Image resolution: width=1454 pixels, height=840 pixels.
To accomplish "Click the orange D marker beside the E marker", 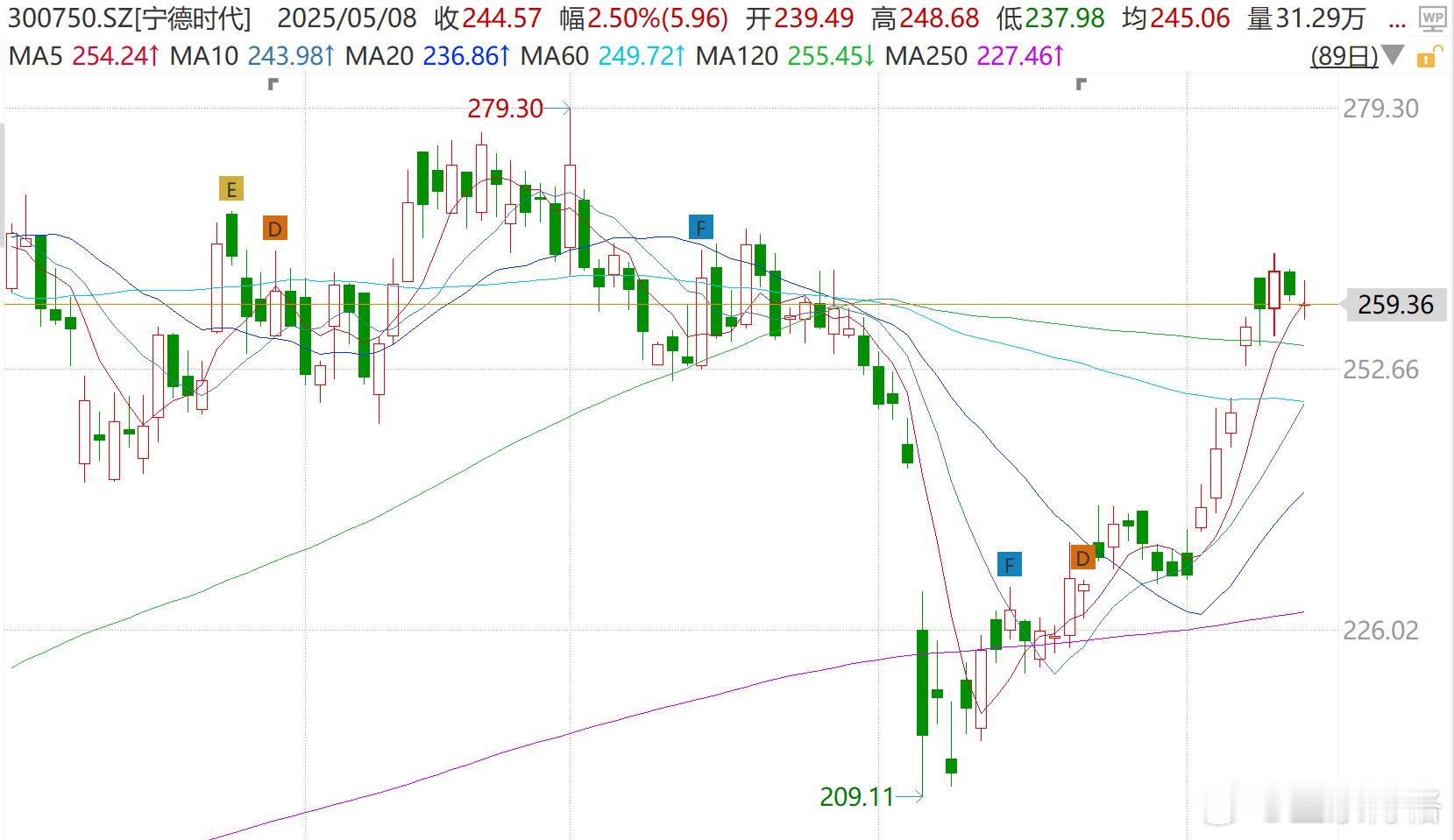I will pyautogui.click(x=275, y=229).
